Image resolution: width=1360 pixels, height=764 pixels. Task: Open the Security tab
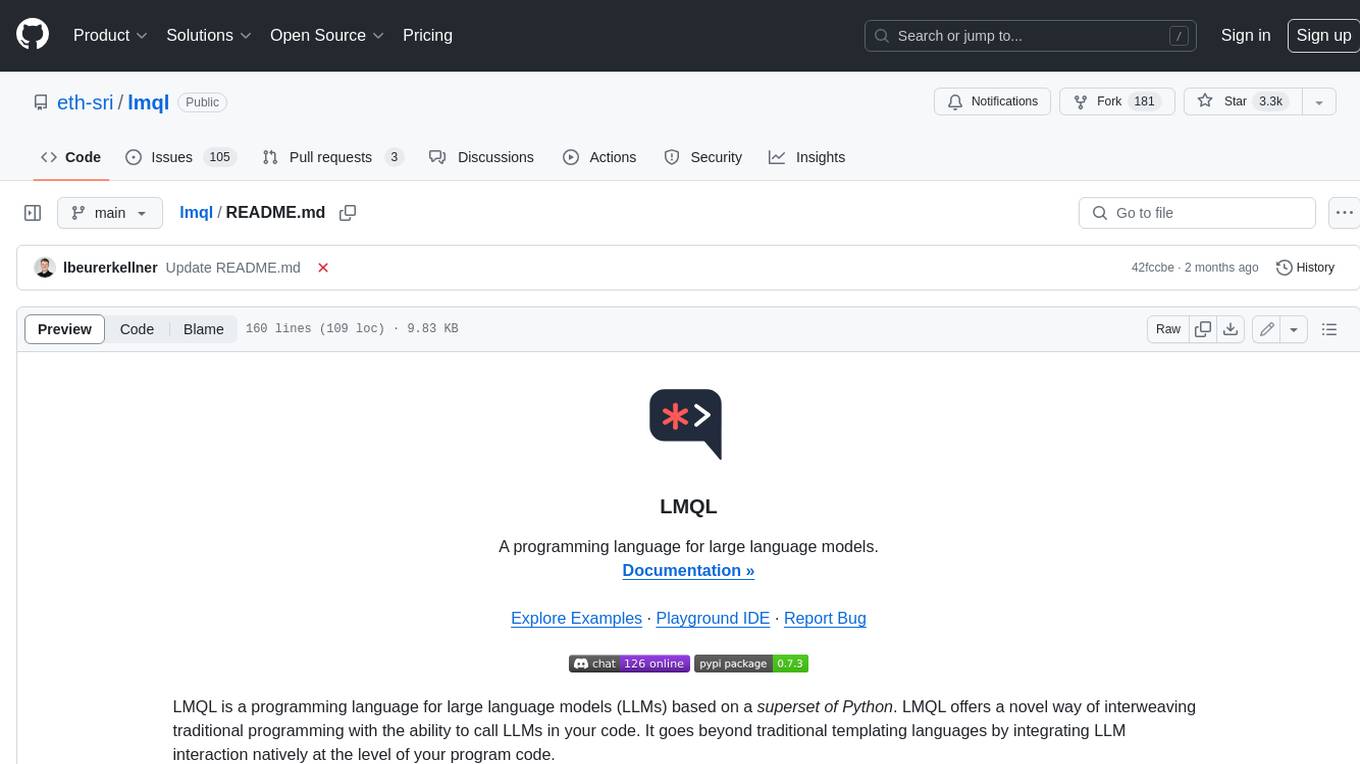tap(703, 157)
